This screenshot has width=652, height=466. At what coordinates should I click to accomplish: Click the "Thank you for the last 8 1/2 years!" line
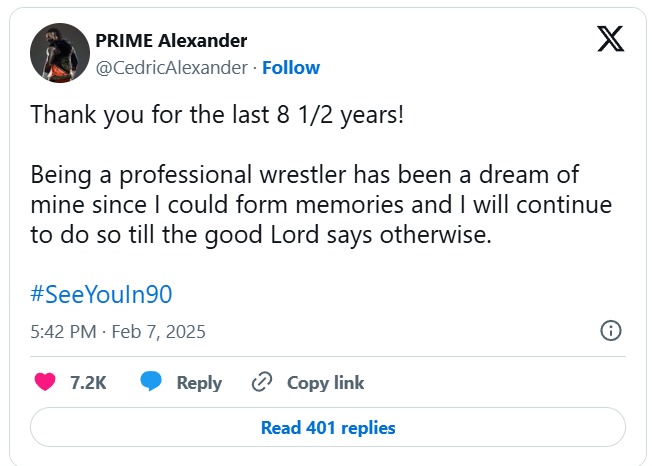(217, 113)
